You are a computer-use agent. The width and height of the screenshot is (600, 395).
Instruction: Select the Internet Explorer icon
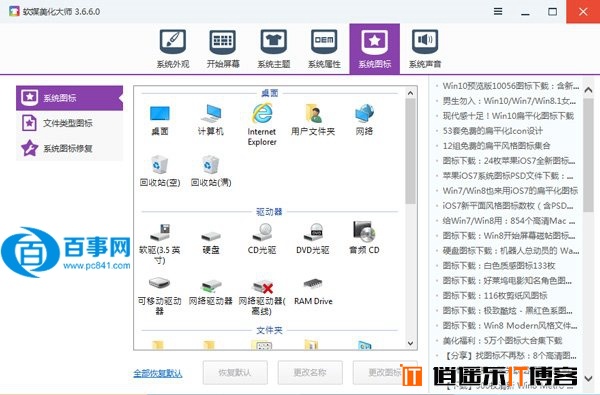point(262,125)
